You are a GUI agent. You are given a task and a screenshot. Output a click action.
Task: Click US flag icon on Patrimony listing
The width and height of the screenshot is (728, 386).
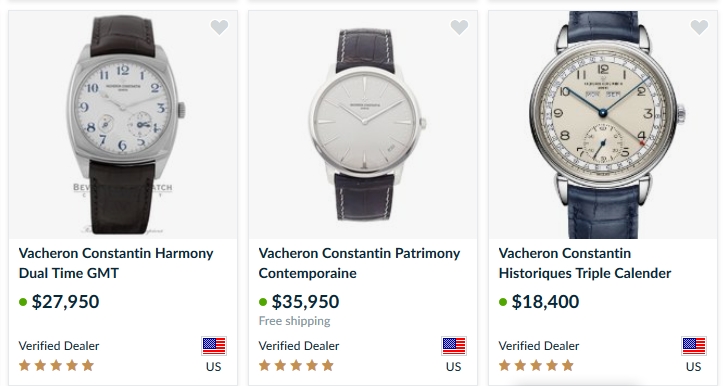454,346
